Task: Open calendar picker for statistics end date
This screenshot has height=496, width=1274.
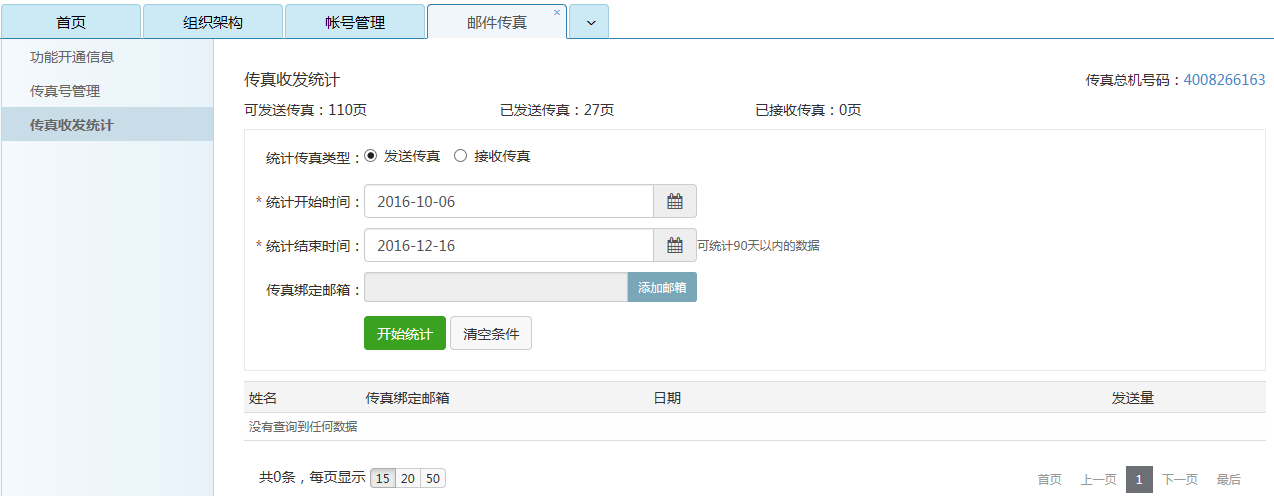Action: tap(675, 245)
